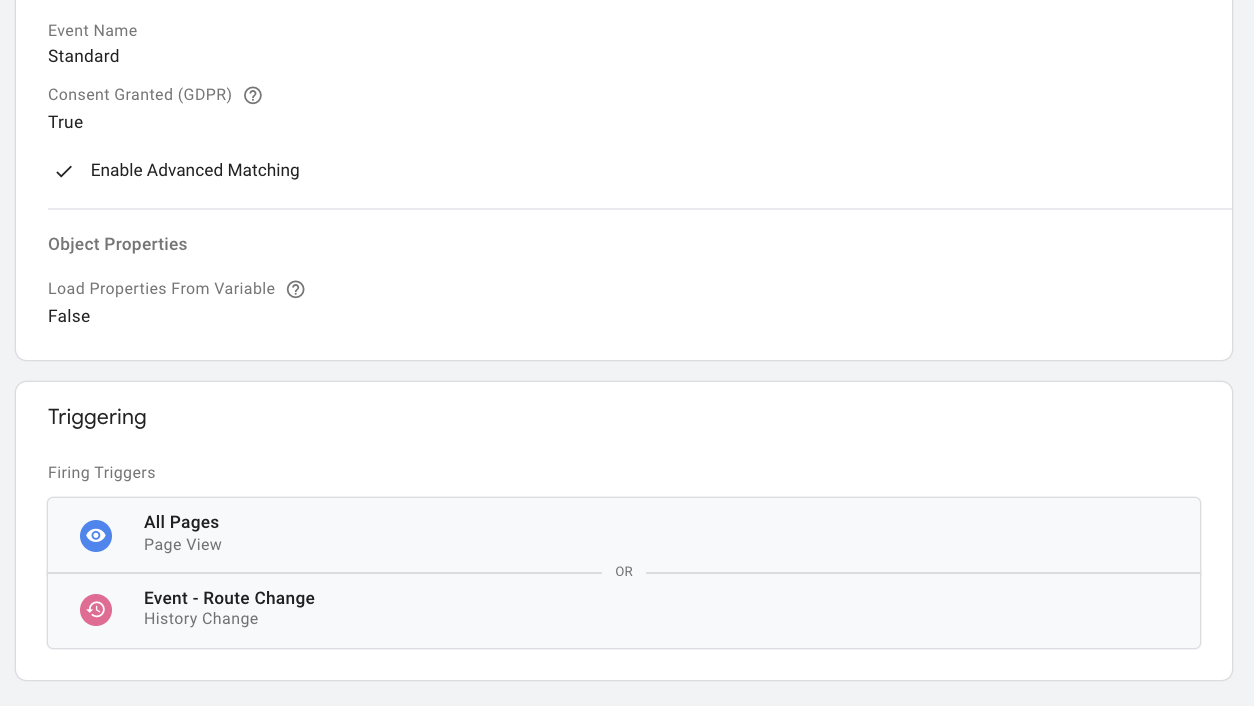Viewport: 1254px width, 706px height.
Task: Click the pink Route Change trigger icon
Action: pos(95,610)
